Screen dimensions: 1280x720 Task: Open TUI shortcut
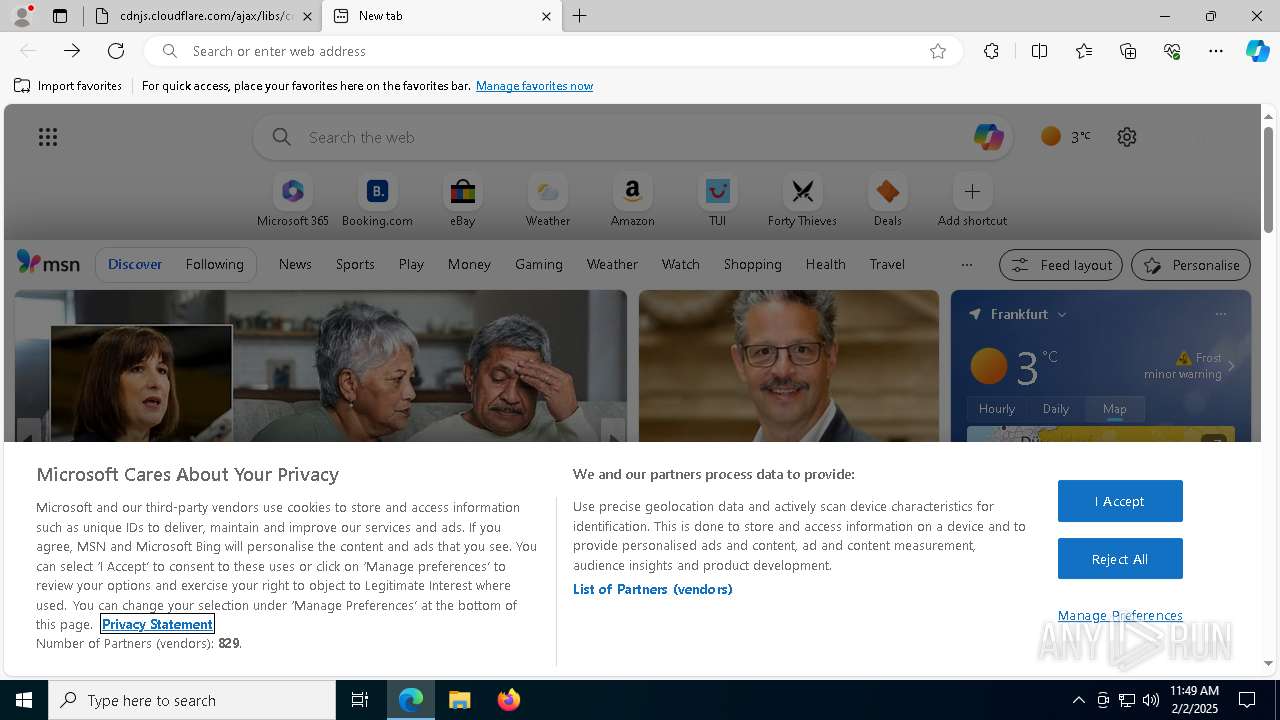pos(717,201)
